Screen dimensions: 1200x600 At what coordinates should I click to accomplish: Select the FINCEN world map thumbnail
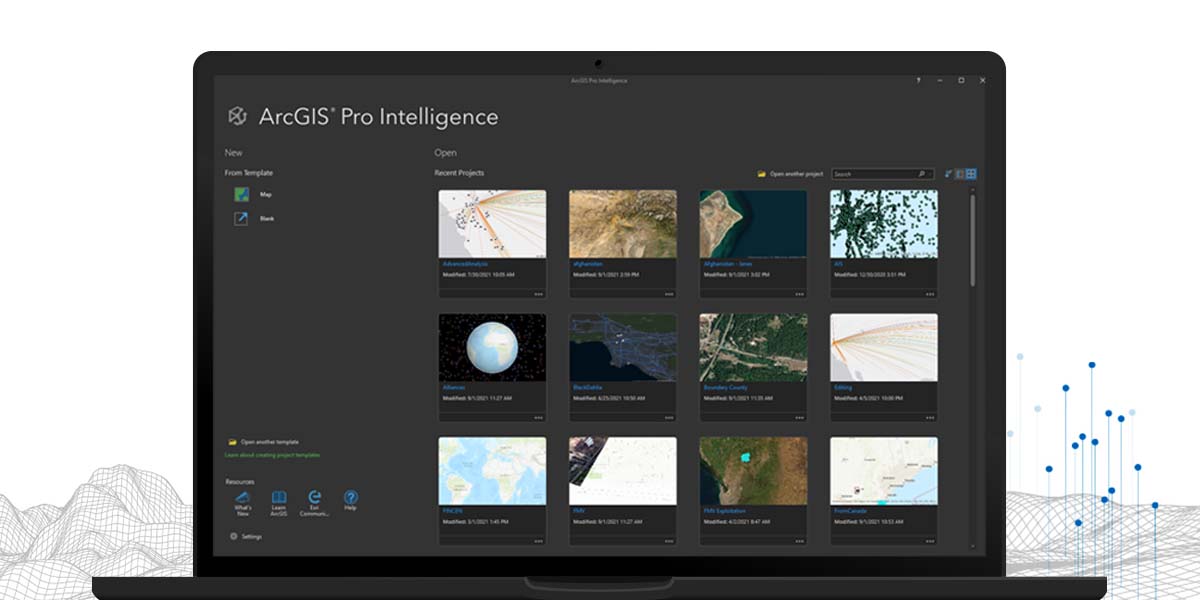(x=492, y=471)
